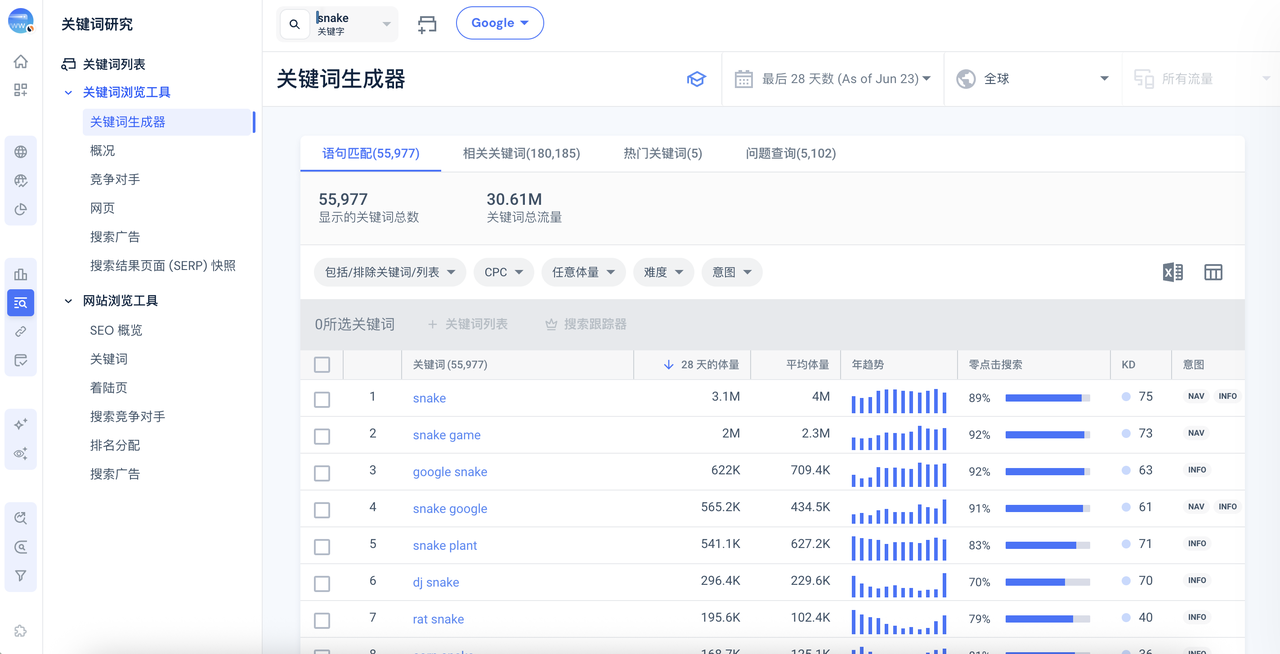Toggle the select-all checkbox in table header
Screen dimensions: 1280x654
tap(322, 365)
